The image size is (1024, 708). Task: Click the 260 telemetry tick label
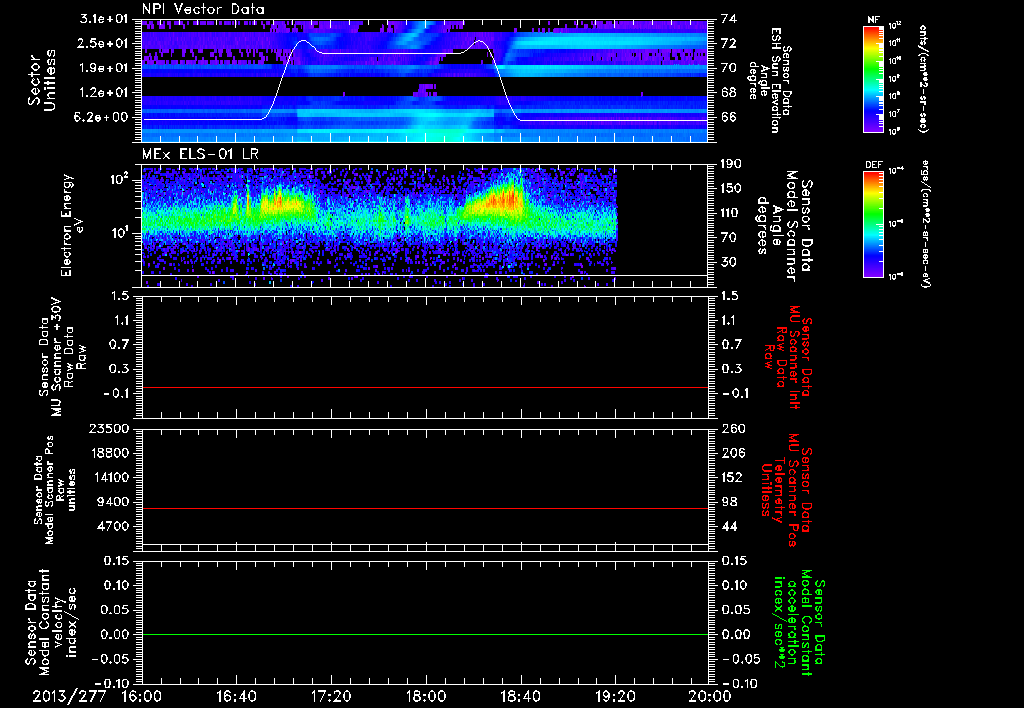pos(732,428)
